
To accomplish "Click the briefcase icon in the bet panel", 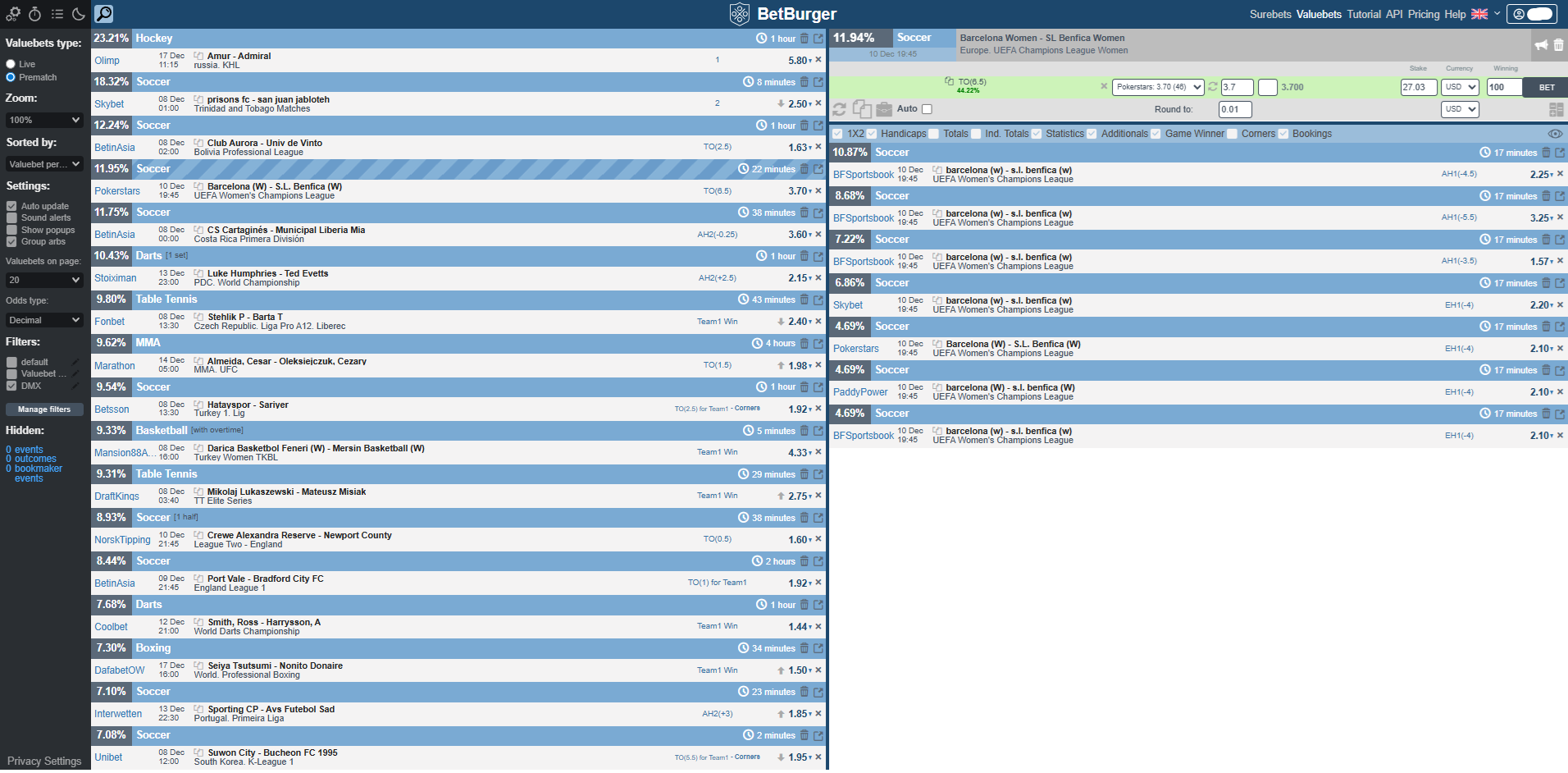I will 884,108.
